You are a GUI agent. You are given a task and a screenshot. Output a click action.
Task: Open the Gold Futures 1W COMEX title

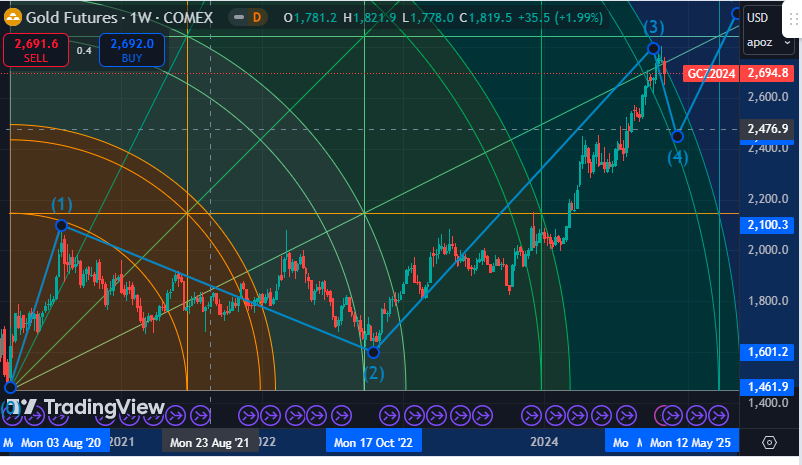coord(119,17)
